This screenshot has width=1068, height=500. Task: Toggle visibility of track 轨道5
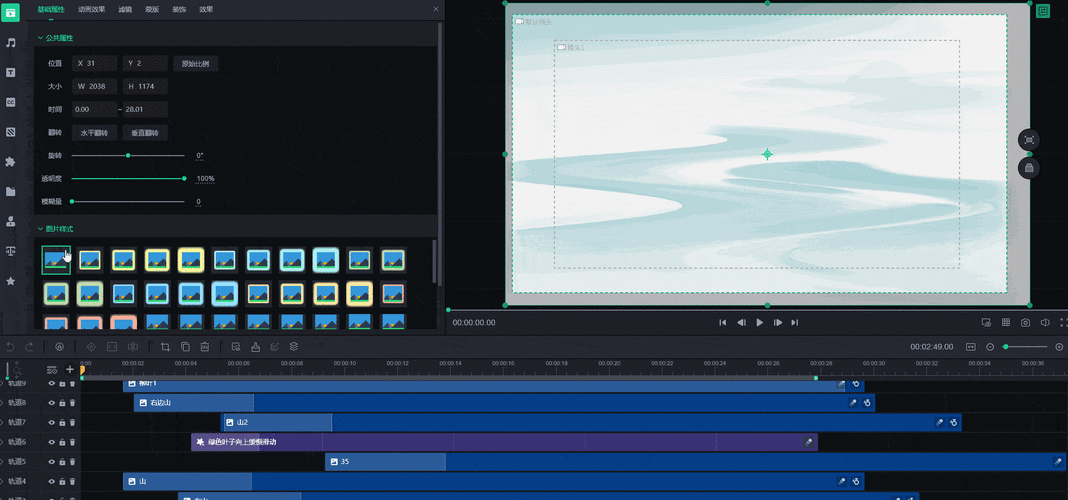(x=51, y=462)
